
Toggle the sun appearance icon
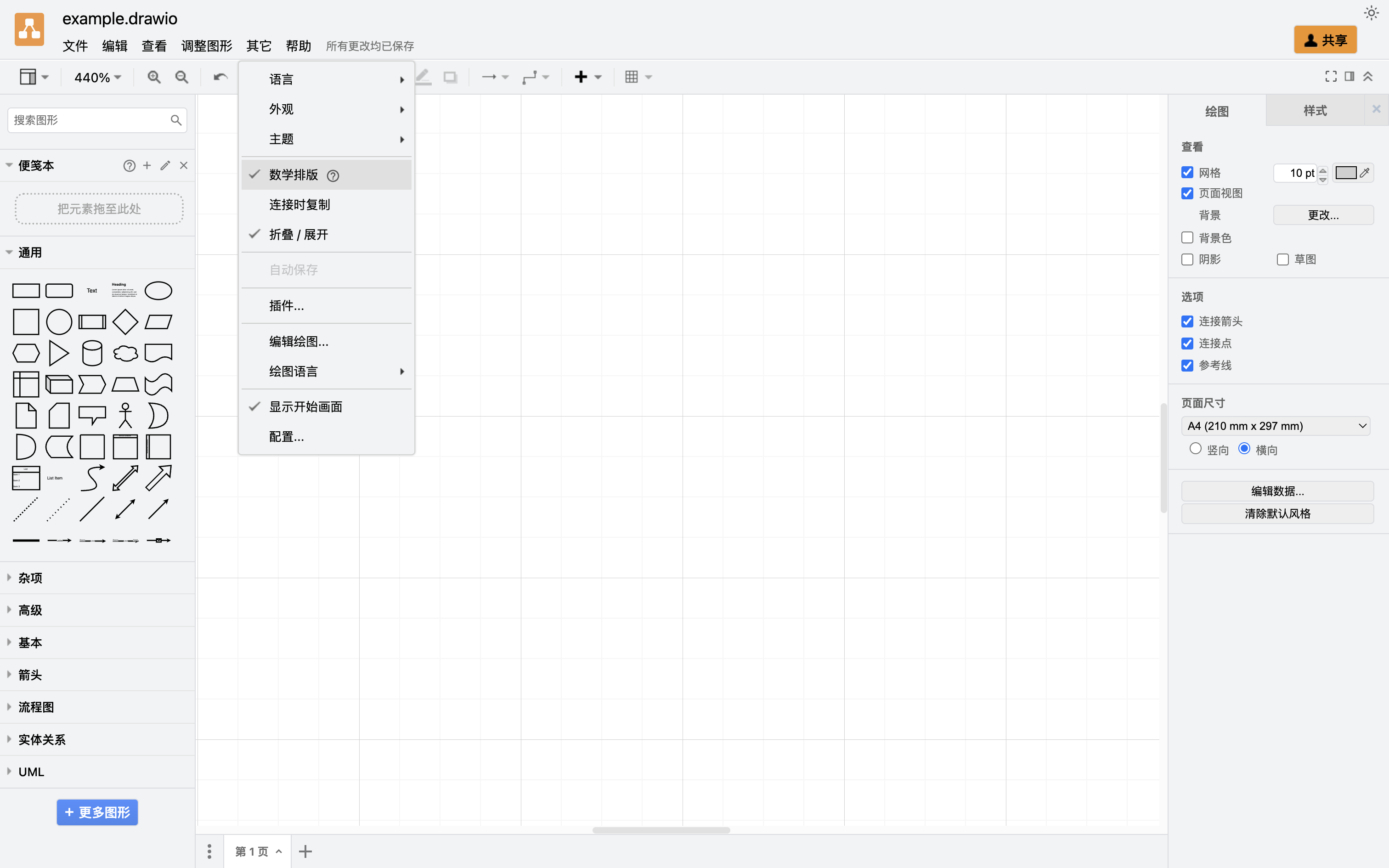click(x=1371, y=13)
